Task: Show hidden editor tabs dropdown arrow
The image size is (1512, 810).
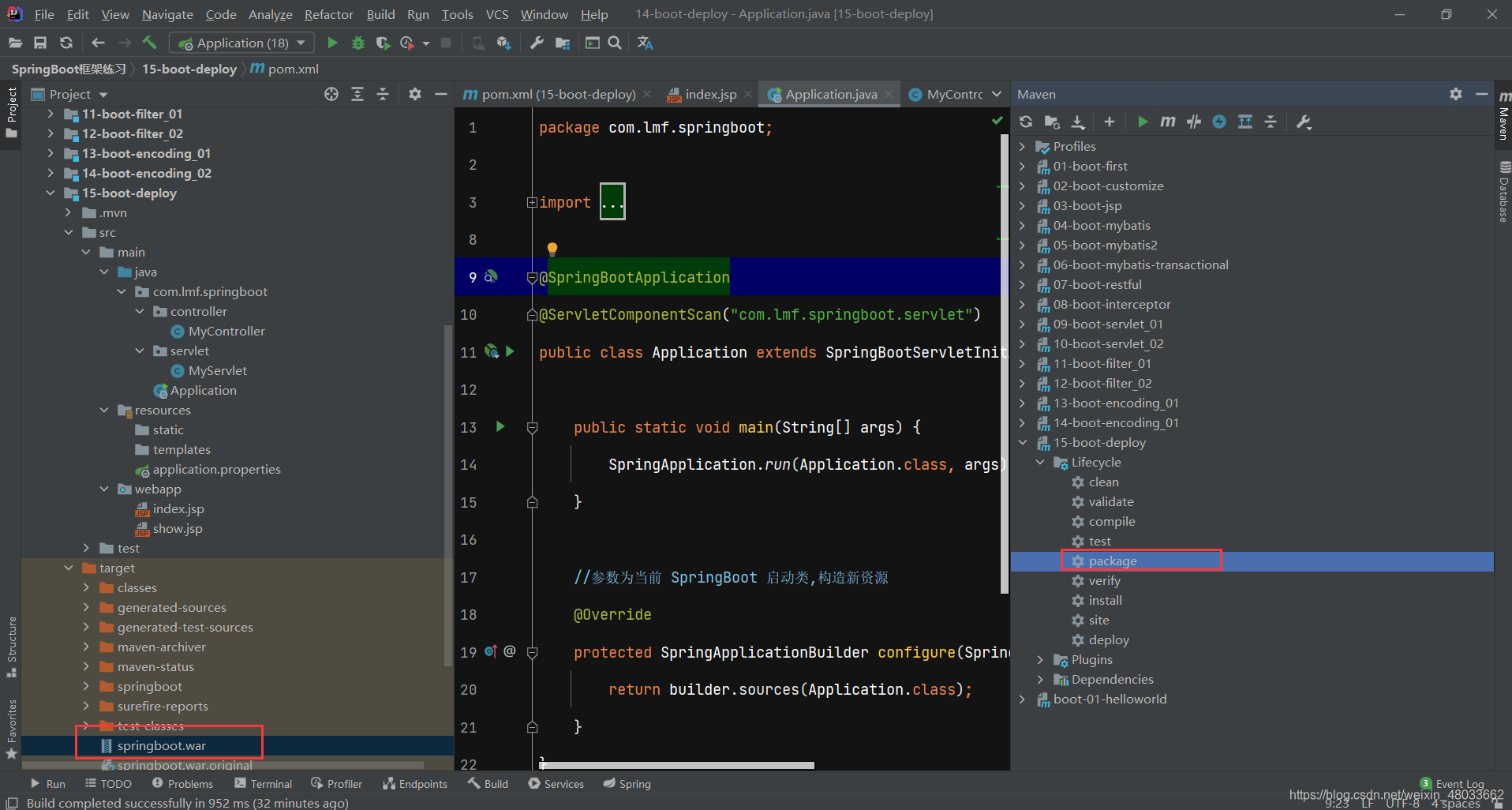Action: (x=997, y=94)
